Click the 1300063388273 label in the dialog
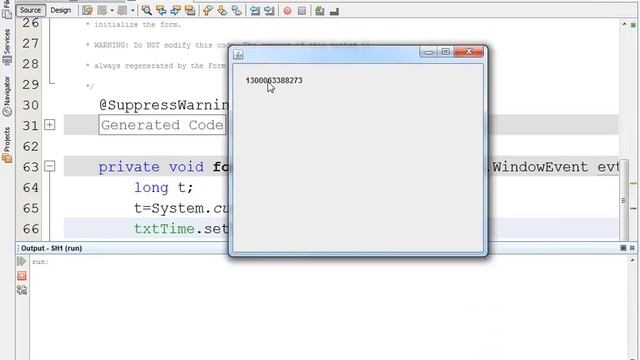 click(274, 80)
